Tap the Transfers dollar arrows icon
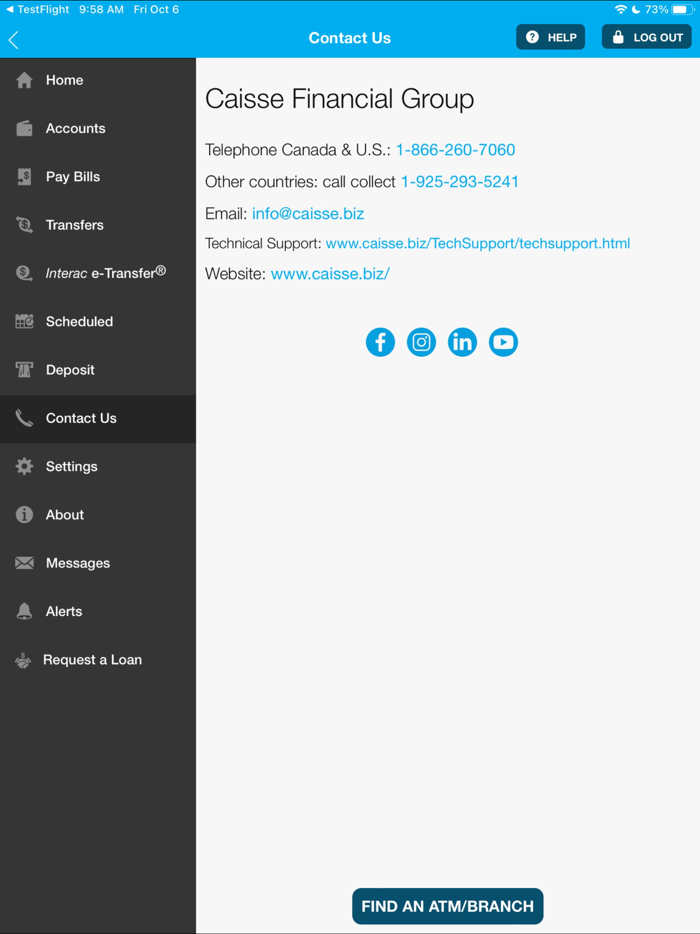700x934 pixels. (24, 225)
